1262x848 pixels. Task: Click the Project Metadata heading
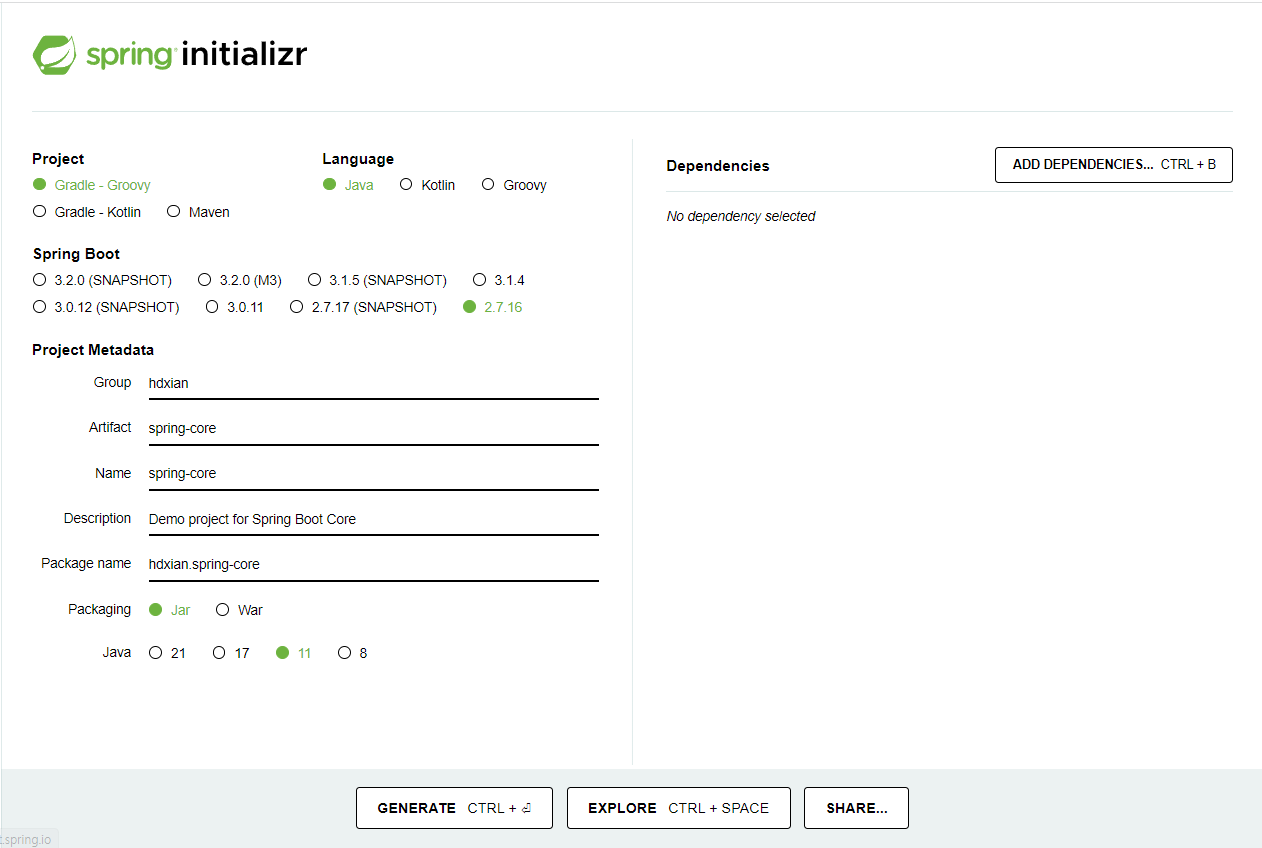coord(93,350)
